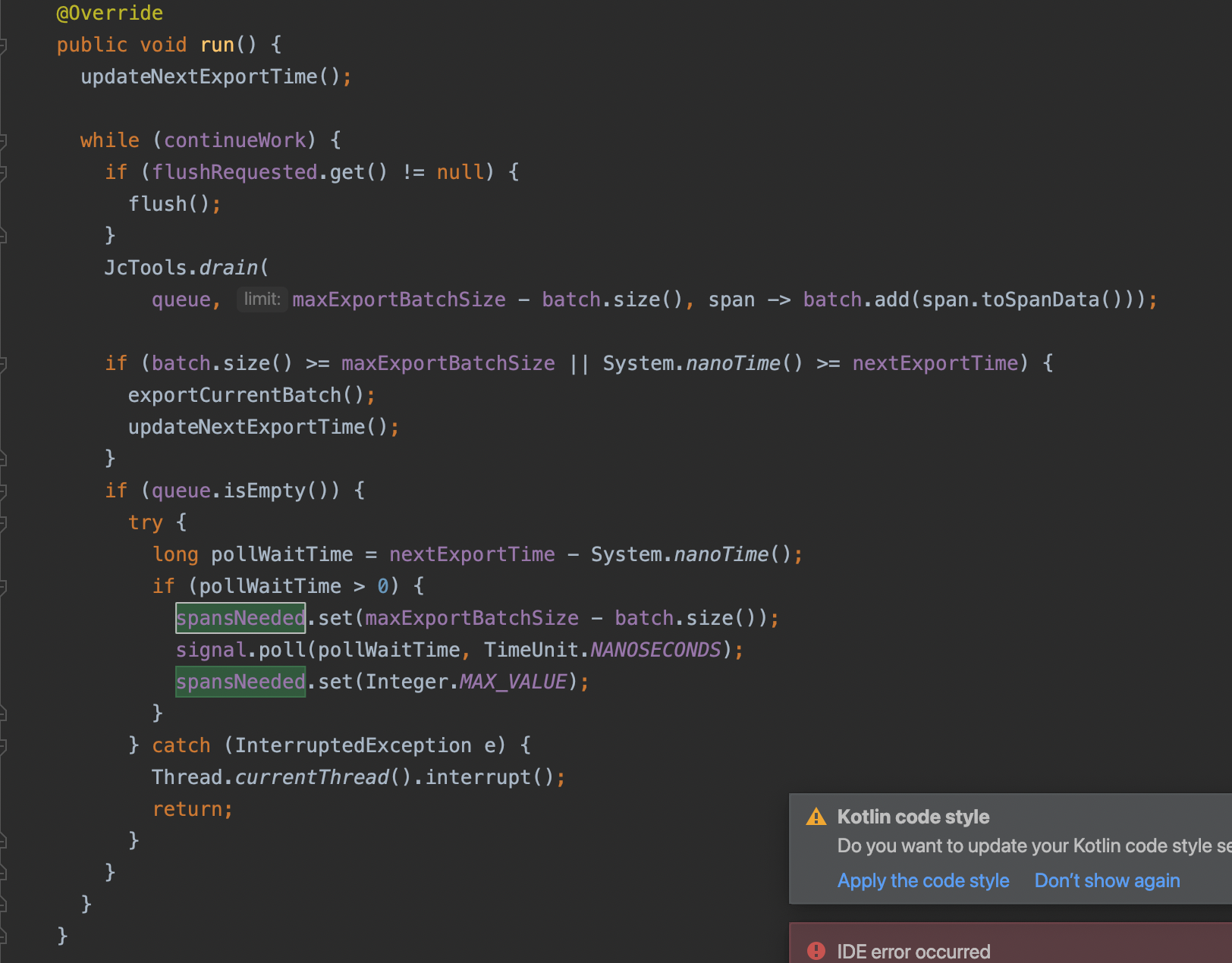This screenshot has width=1232, height=963.
Task: Click the queue argument after drain(
Action: [181, 300]
